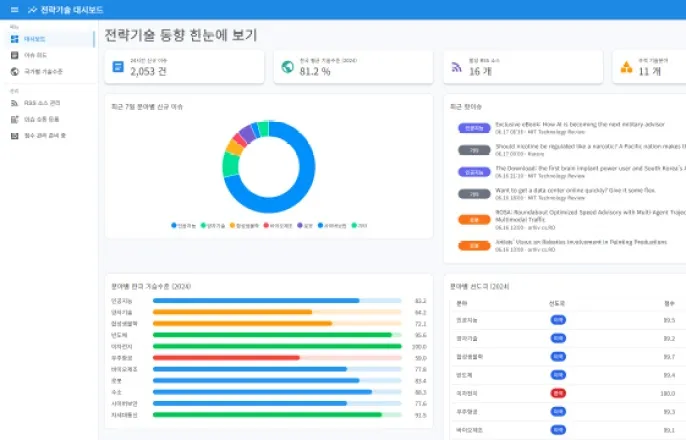Click the dashboard grid icon in the sidebar
The width and height of the screenshot is (686, 440).
point(14,39)
